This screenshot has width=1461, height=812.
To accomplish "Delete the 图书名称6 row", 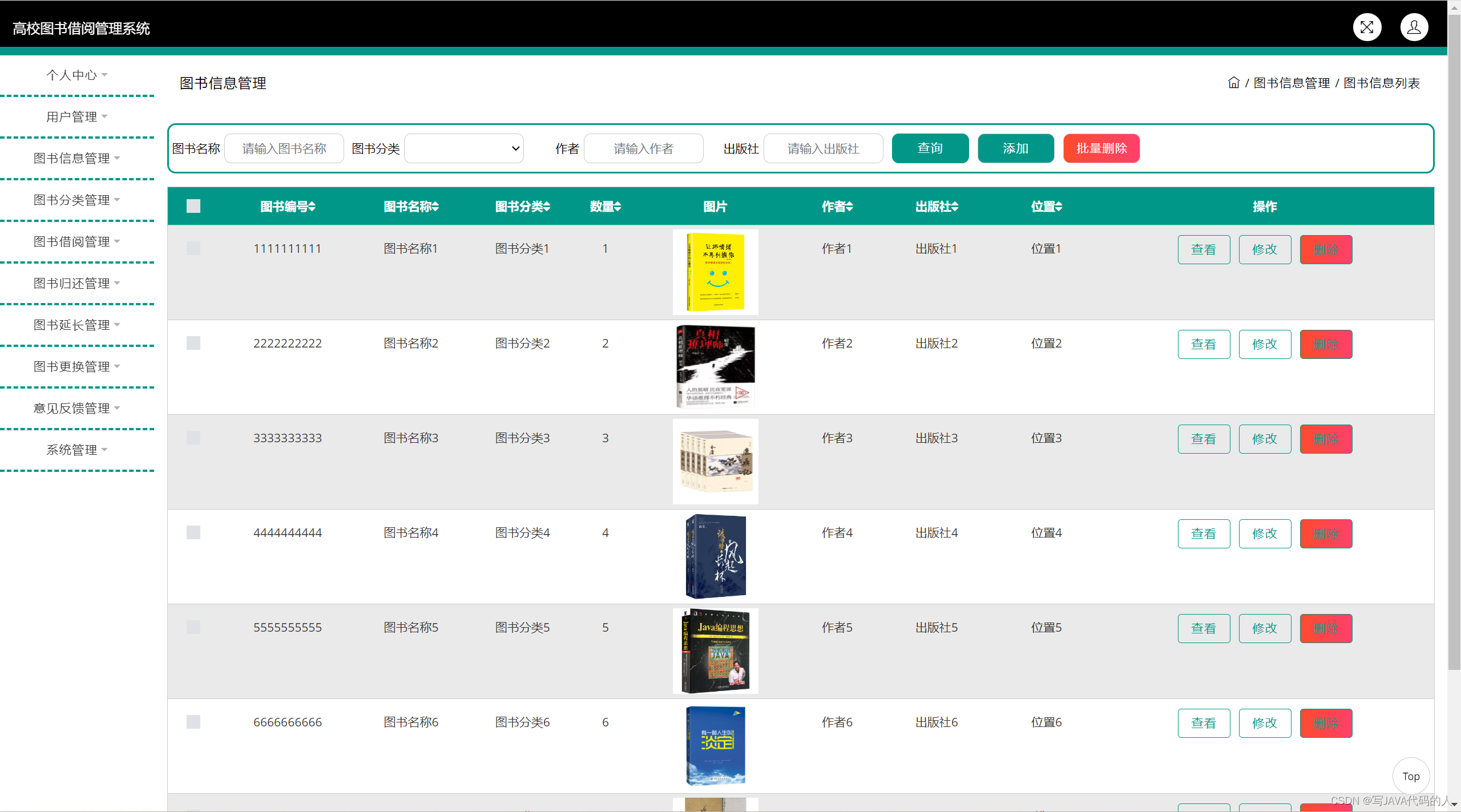I will point(1326,723).
